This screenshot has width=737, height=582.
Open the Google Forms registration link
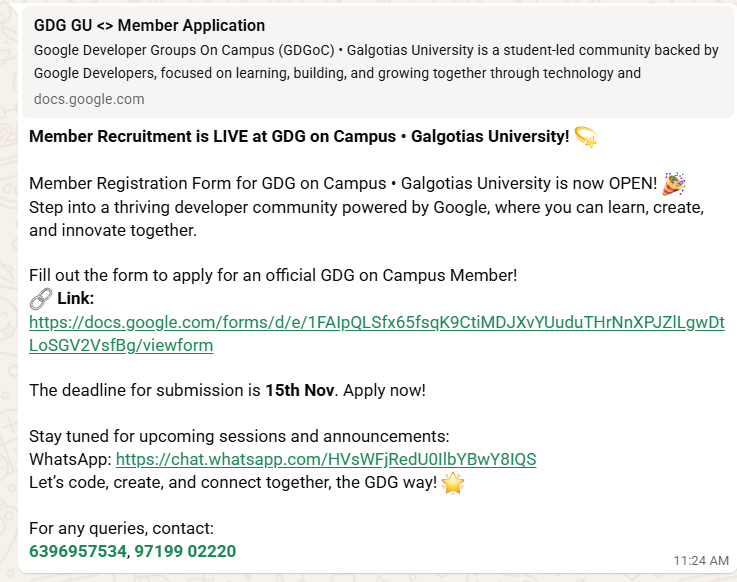click(376, 323)
